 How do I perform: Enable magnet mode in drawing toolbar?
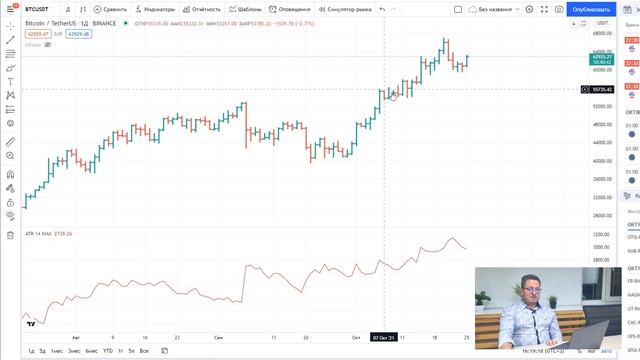[11, 174]
